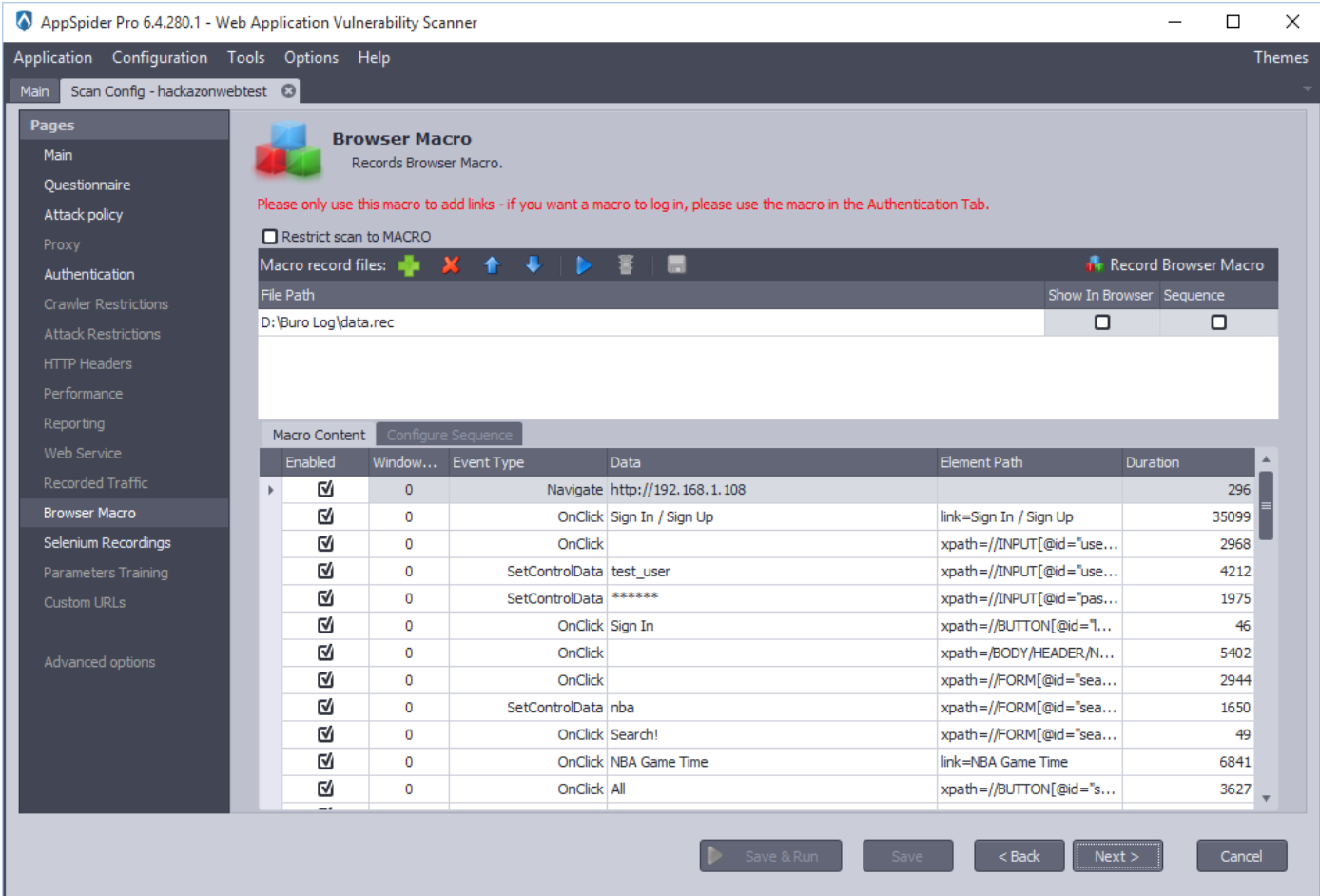Sort by the Event Type column header
This screenshot has height=896, width=1320.
click(x=528, y=462)
